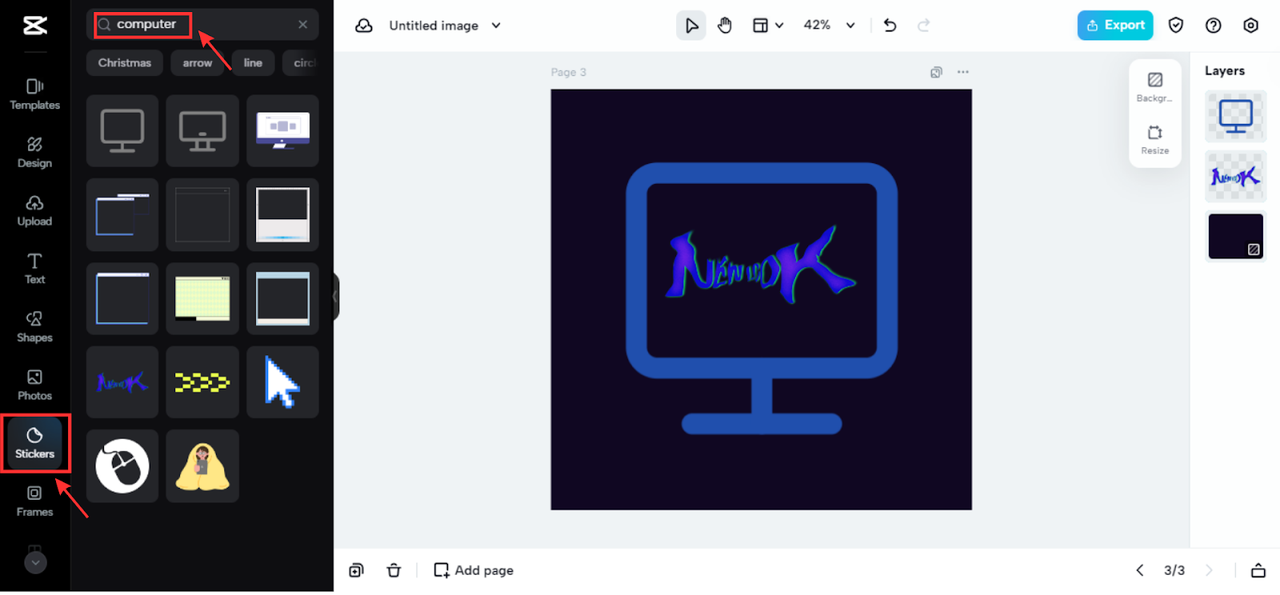The height and width of the screenshot is (595, 1280).
Task: Click the duplicate page icon in bottom bar
Action: click(x=356, y=570)
